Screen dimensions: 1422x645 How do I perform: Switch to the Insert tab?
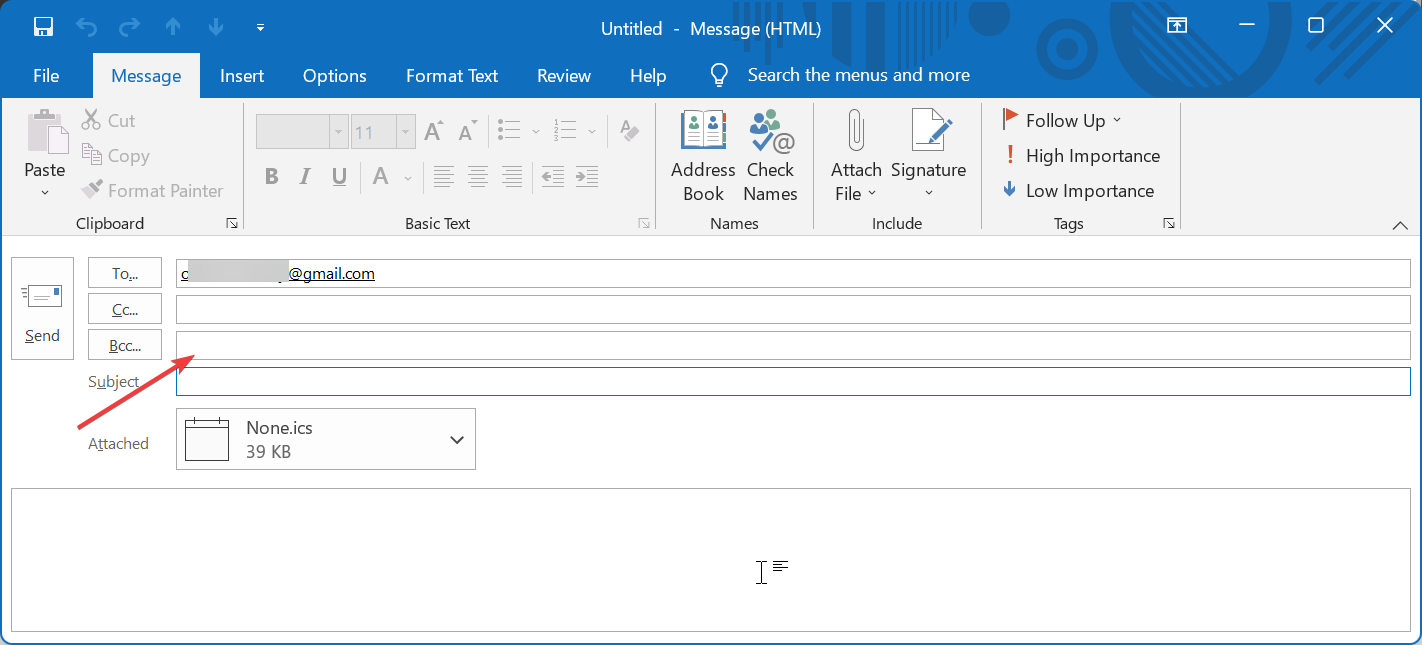(x=241, y=75)
